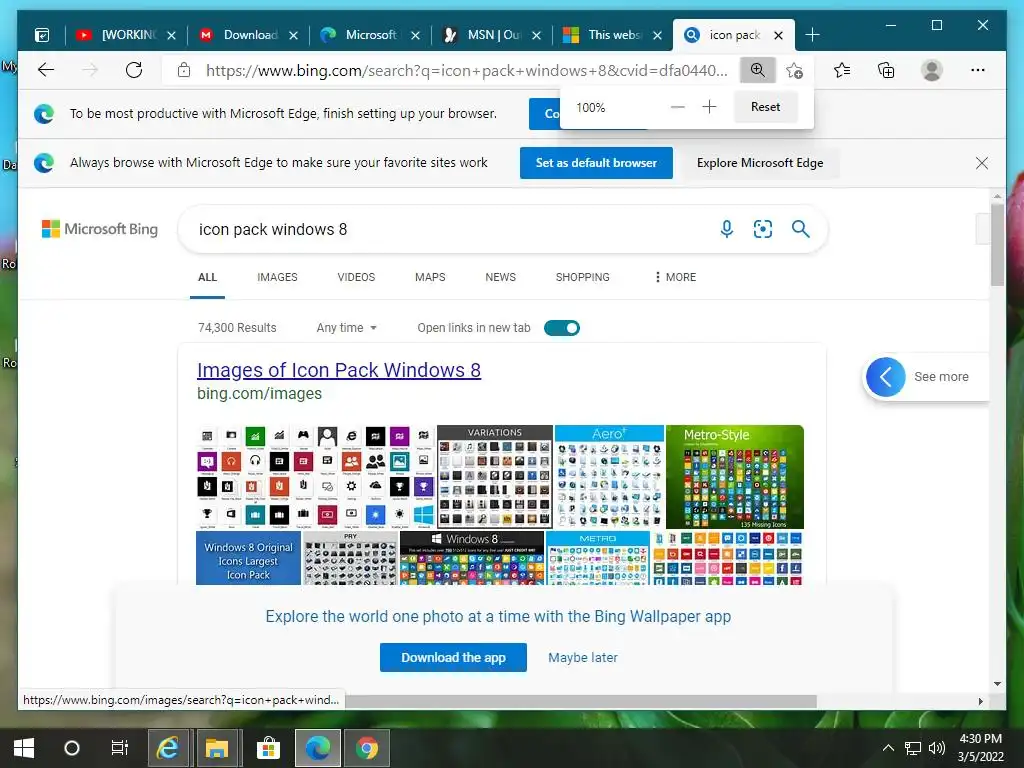Click the address bar URL

pos(466,71)
